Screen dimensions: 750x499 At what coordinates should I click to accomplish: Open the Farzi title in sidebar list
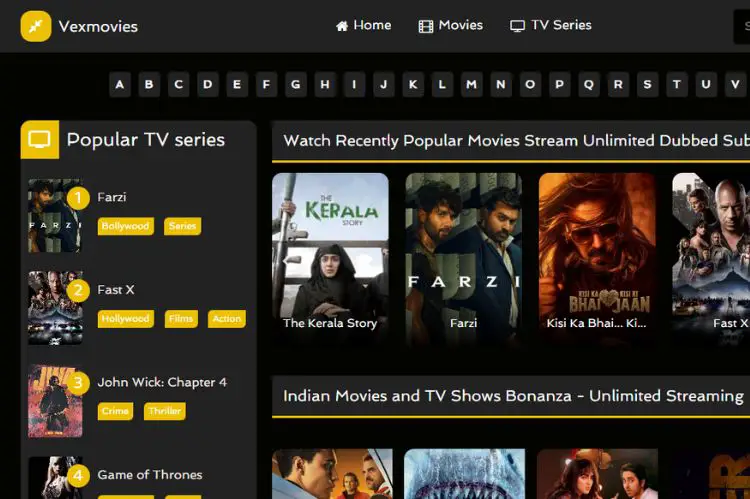(111, 197)
